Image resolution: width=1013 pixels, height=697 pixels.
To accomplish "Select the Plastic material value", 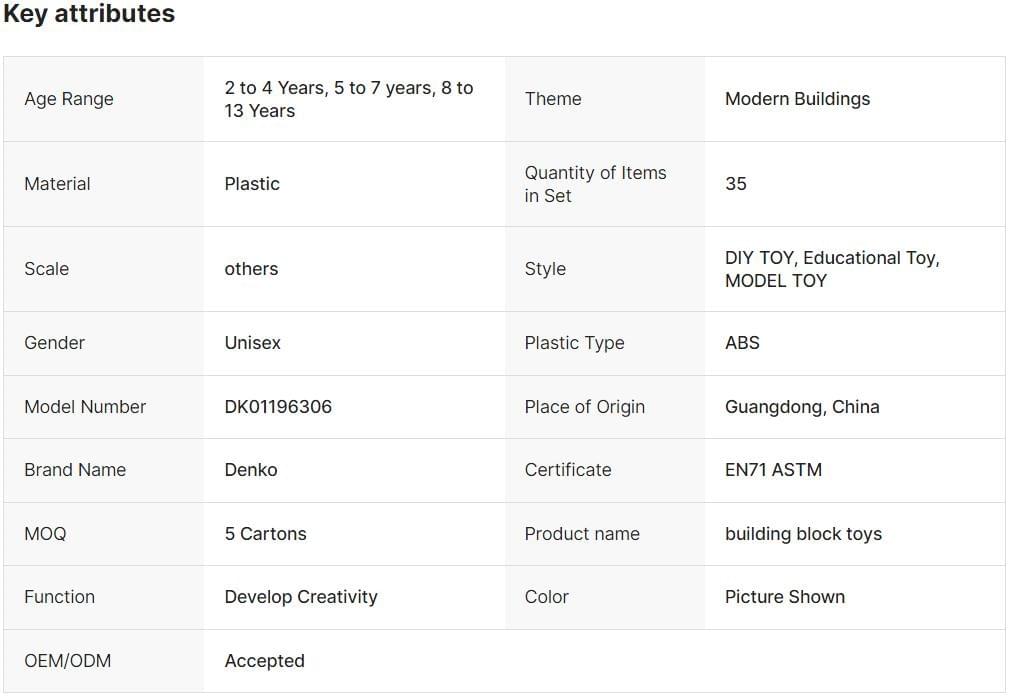I will (x=252, y=184).
